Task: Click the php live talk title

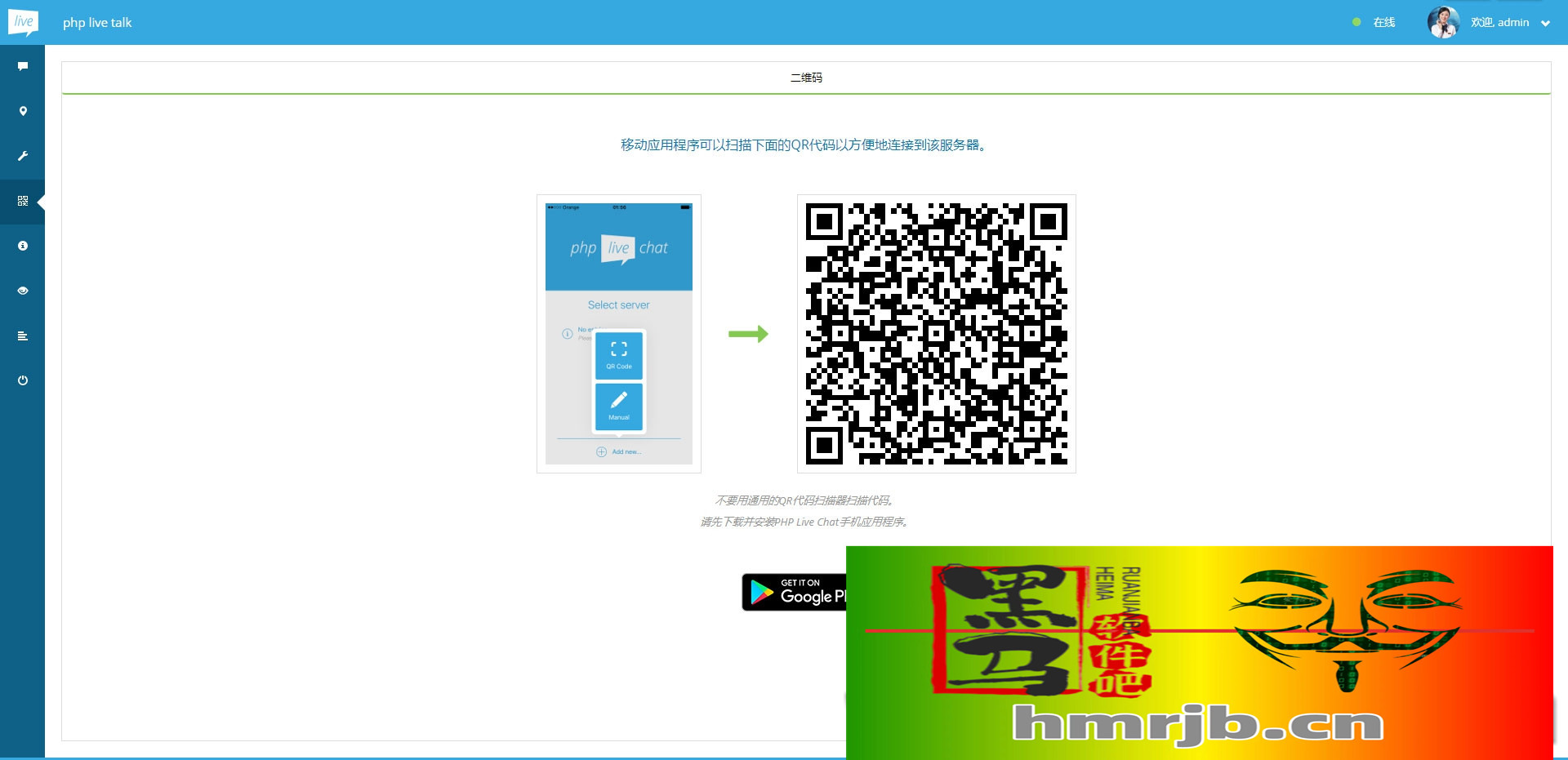Action: [97, 23]
